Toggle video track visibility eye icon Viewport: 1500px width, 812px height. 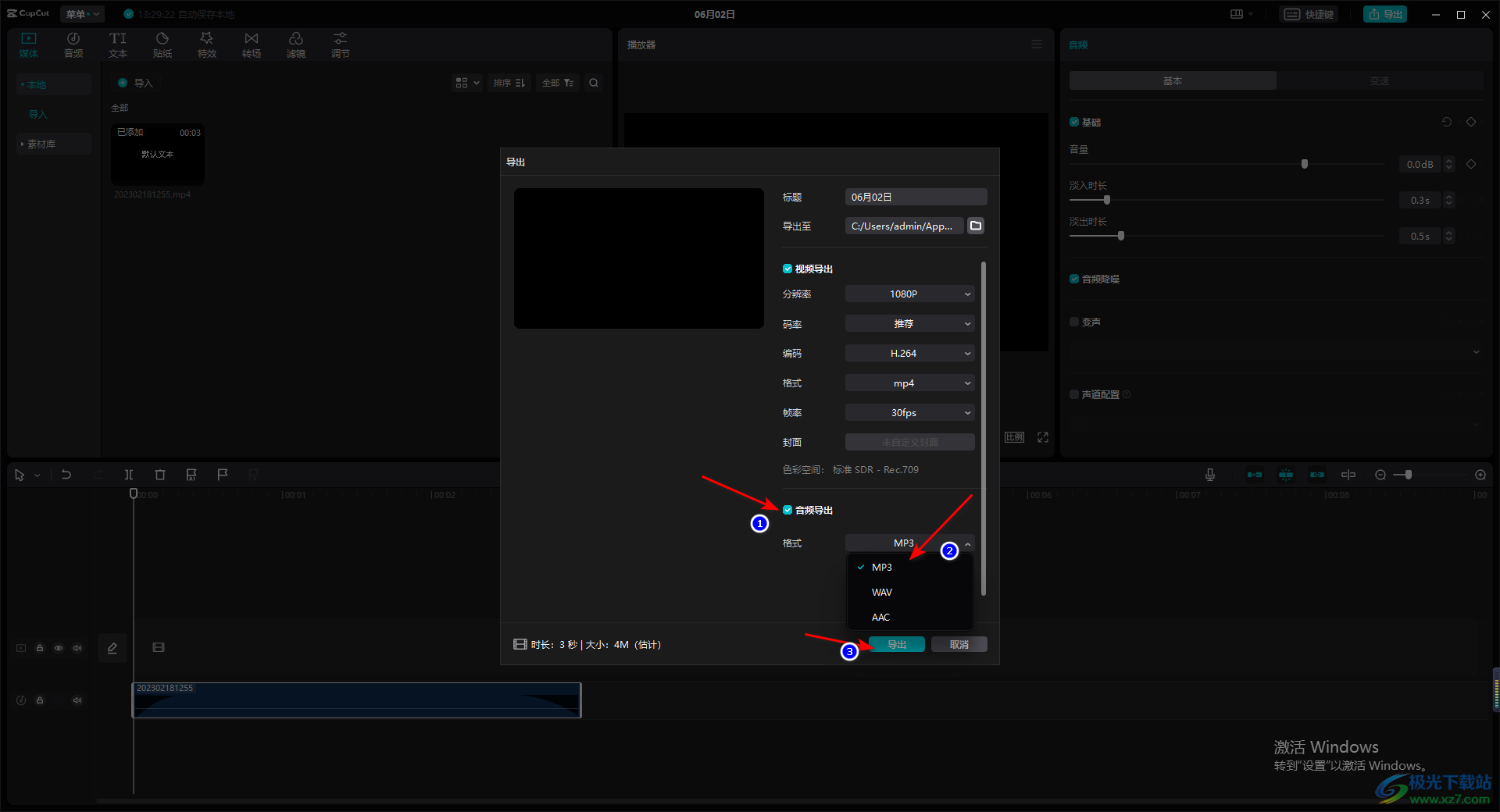point(59,648)
